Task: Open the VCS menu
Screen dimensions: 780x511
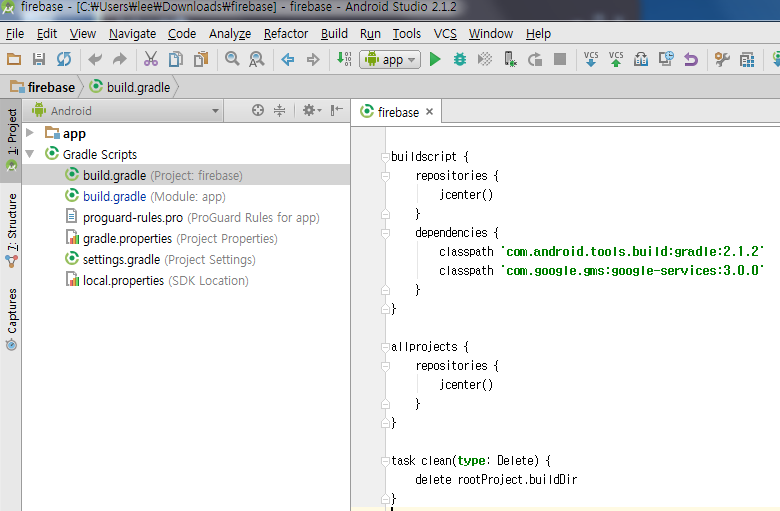Action: click(445, 34)
